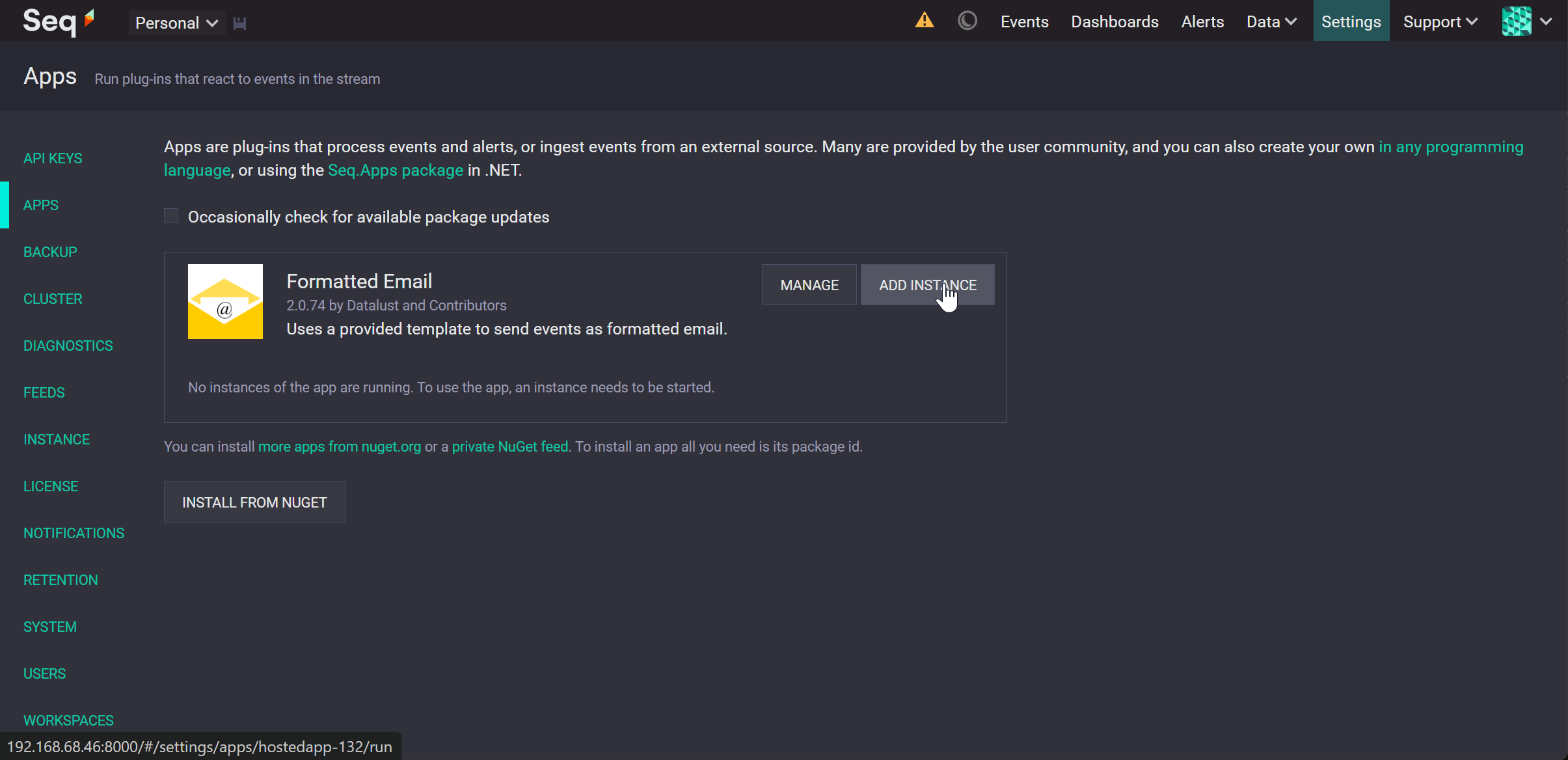Click the Apps page heading

click(x=50, y=76)
